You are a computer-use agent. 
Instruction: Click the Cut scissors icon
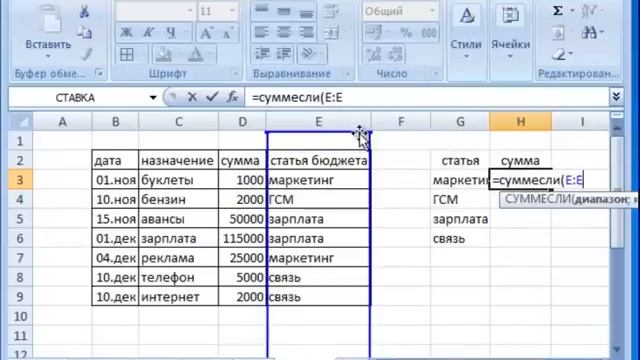point(84,11)
